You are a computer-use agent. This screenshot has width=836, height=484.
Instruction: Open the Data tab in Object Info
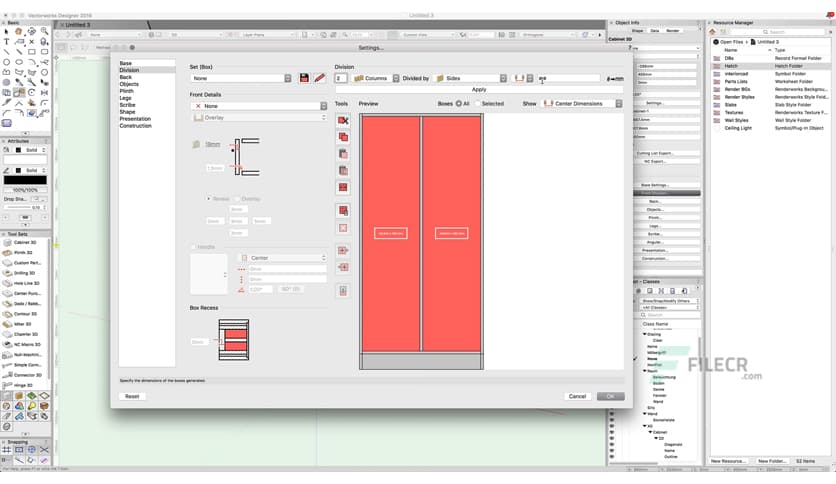point(655,31)
